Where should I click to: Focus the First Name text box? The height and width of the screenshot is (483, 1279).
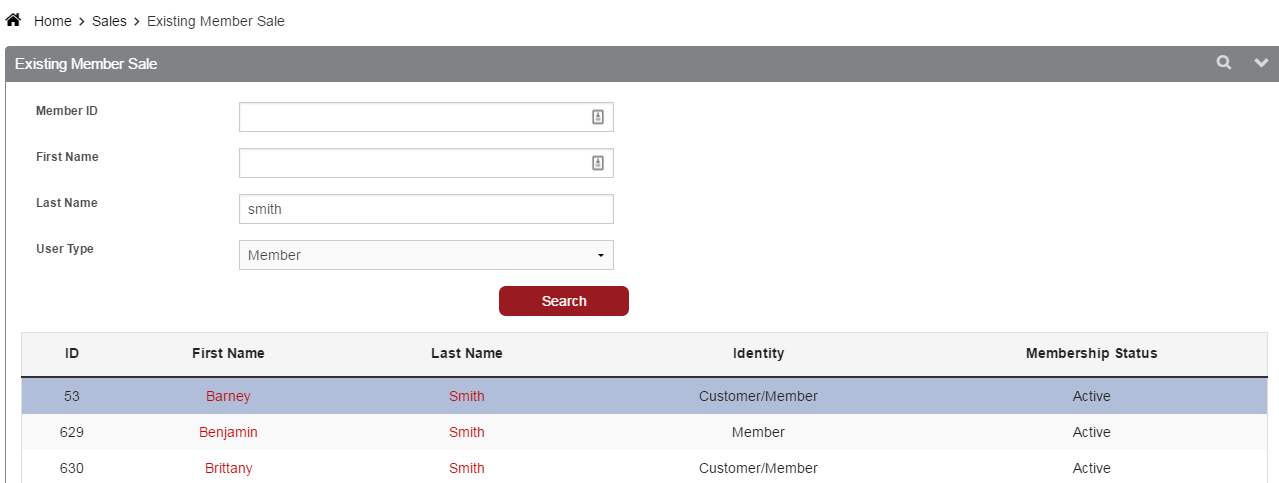tap(410, 163)
